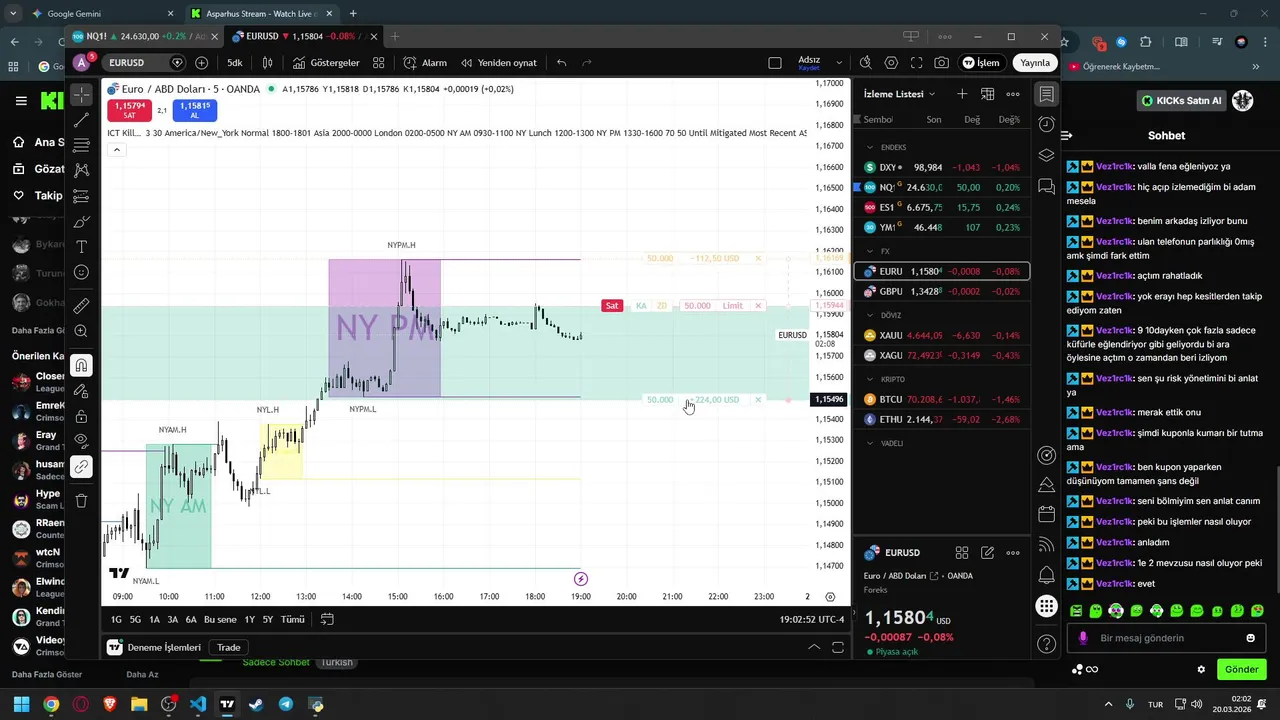
Task: Open the Fibonacci retracement tools
Action: (x=82, y=146)
